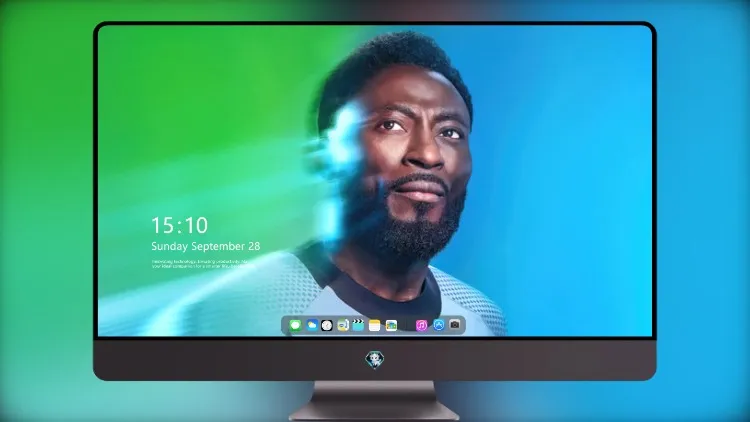Viewport: 750px width, 422px height.
Task: Open the clapperboard video app
Action: [358, 325]
